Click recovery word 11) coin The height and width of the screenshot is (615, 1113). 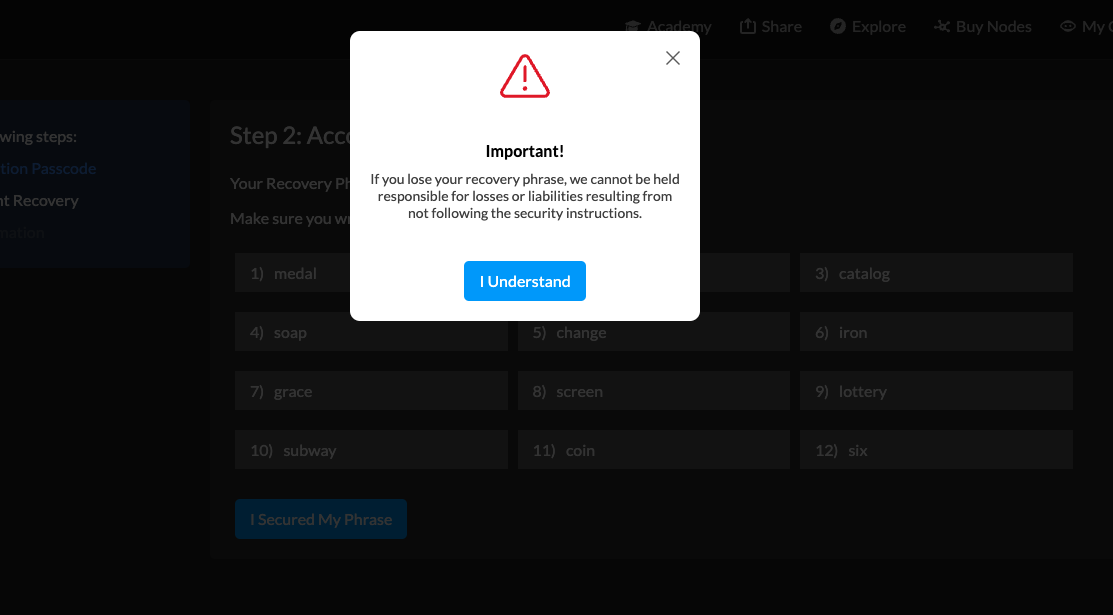(654, 450)
